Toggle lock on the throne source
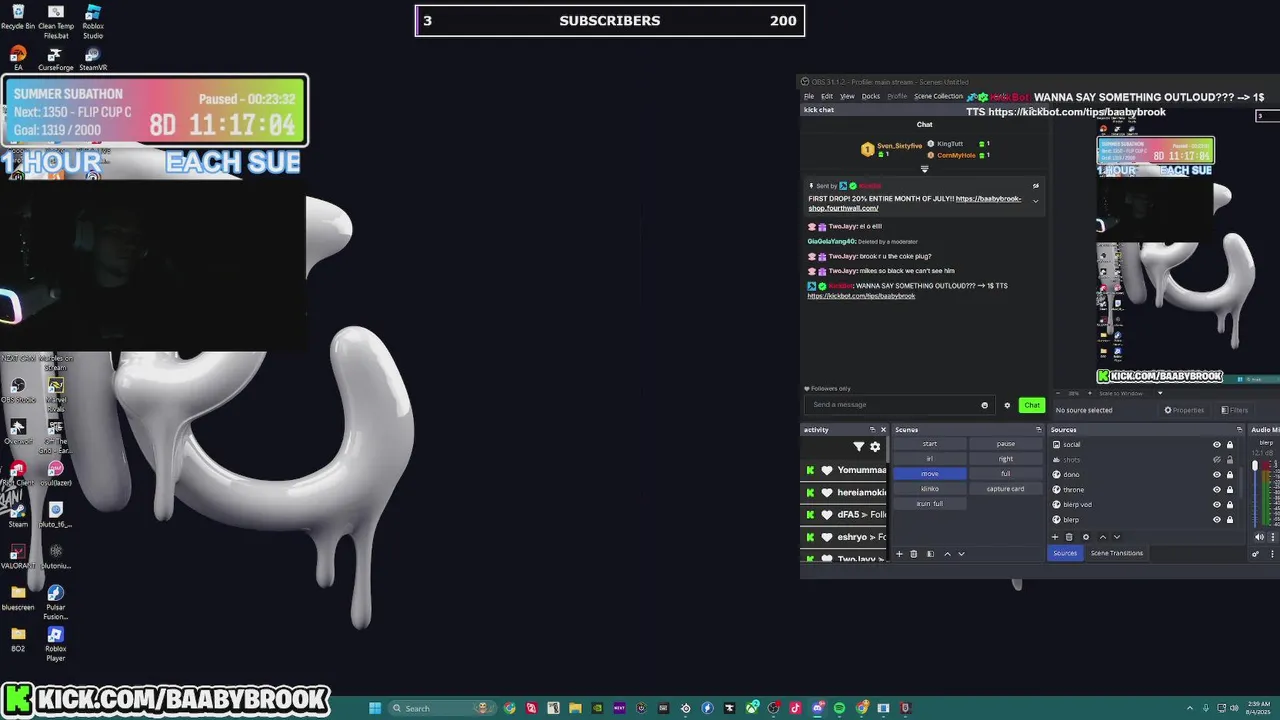 [x=1230, y=490]
